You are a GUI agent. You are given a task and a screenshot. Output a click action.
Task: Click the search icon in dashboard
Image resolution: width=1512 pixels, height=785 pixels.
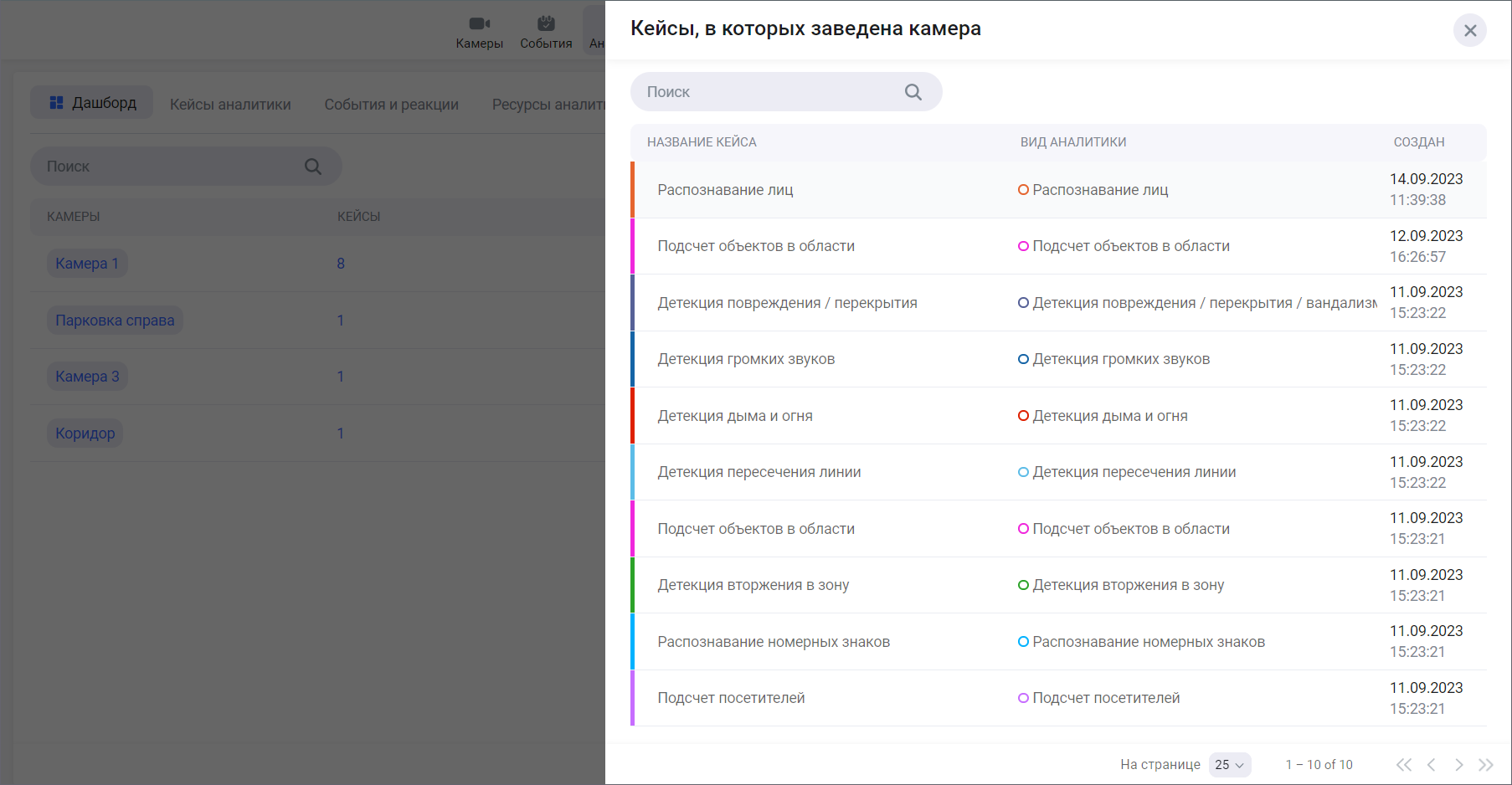pos(313,167)
